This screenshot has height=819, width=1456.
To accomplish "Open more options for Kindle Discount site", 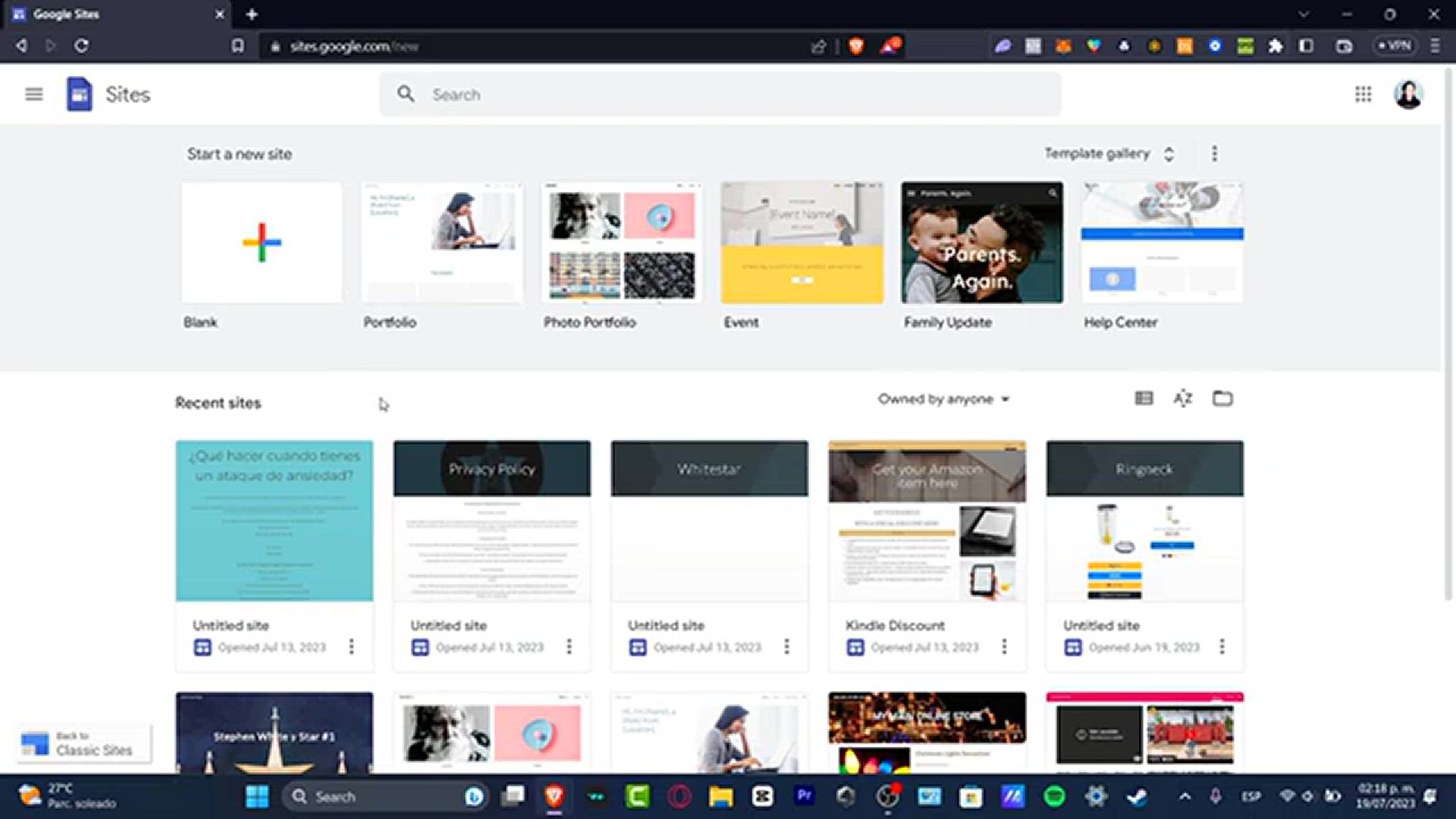I will point(1004,646).
